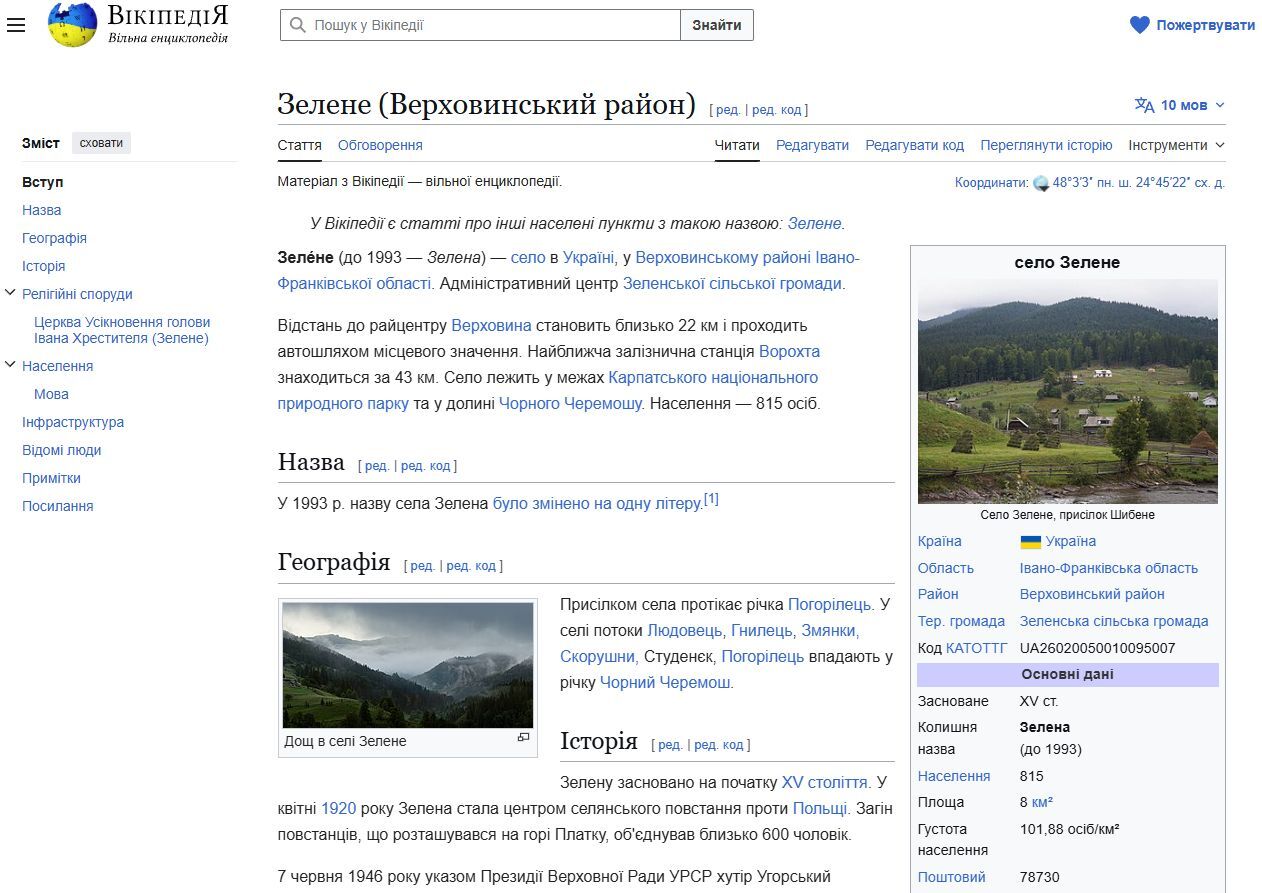Open the village photo in the infobox
The image size is (1262, 893).
click(1067, 391)
